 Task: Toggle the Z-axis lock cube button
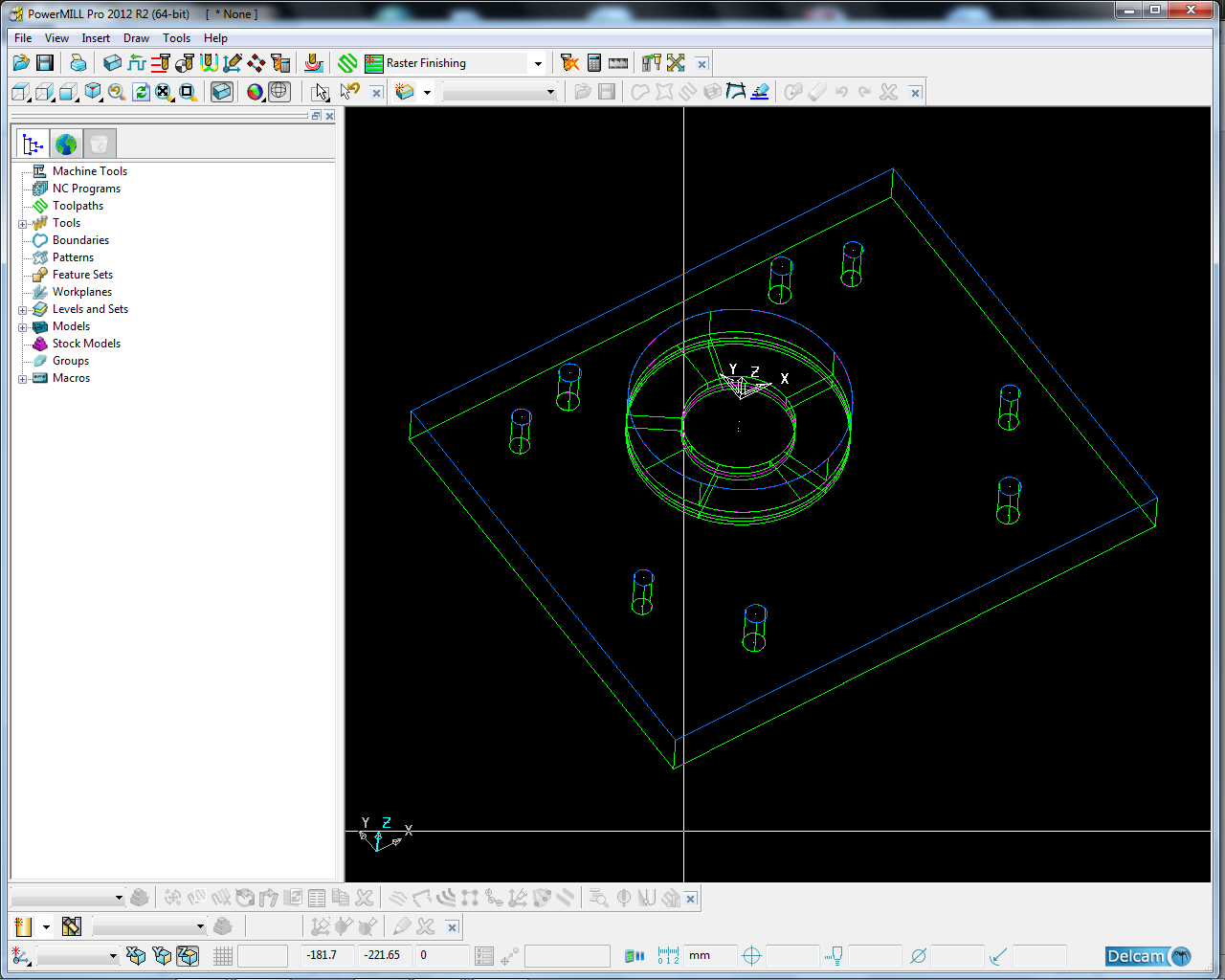click(188, 956)
